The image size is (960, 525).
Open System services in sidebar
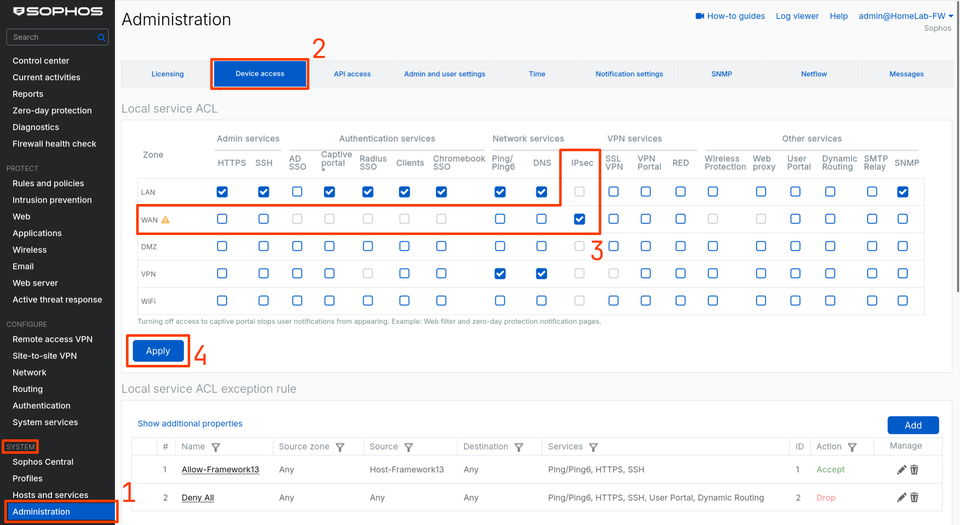click(45, 422)
